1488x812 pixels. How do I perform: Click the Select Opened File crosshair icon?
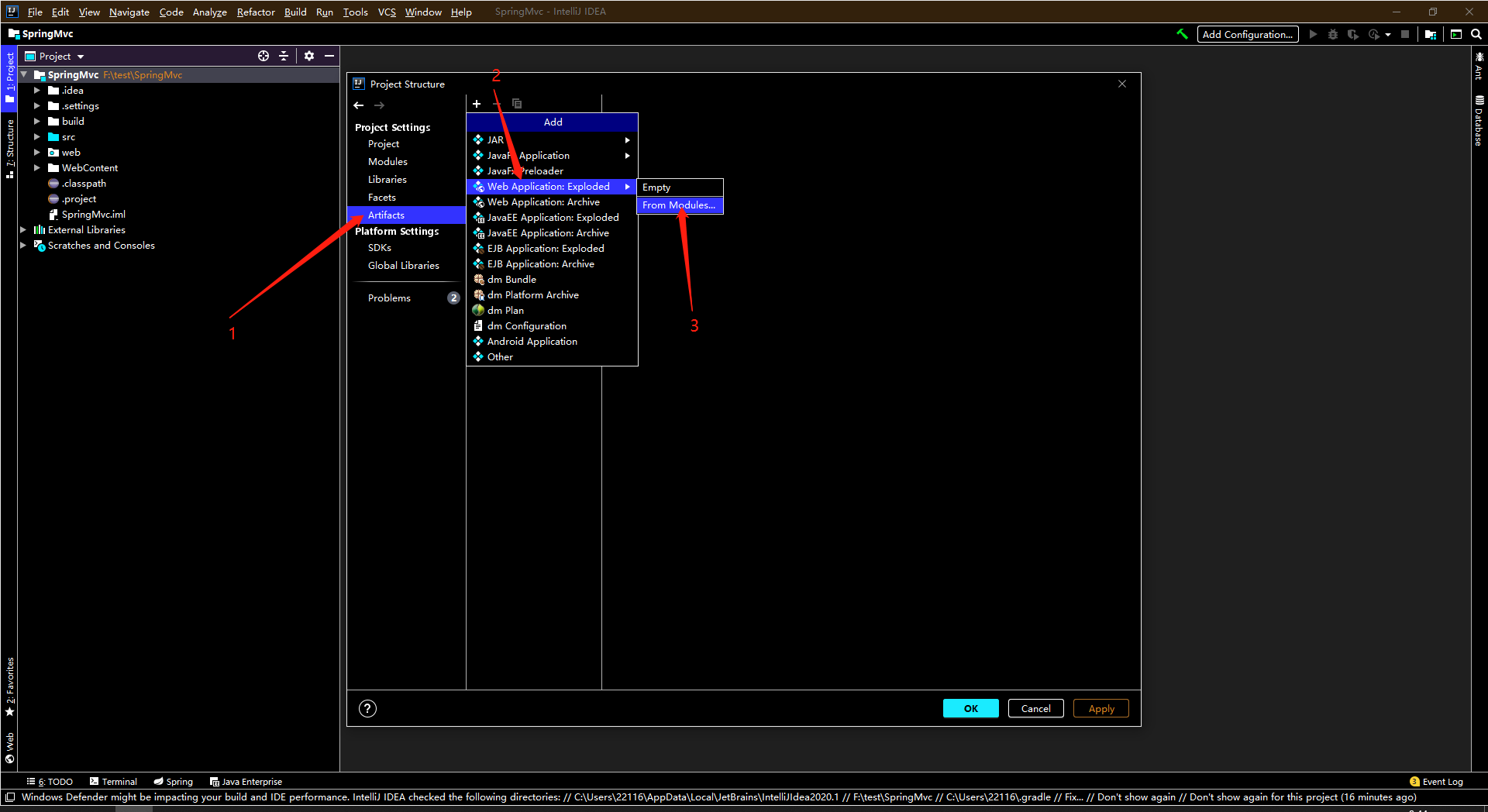point(263,56)
